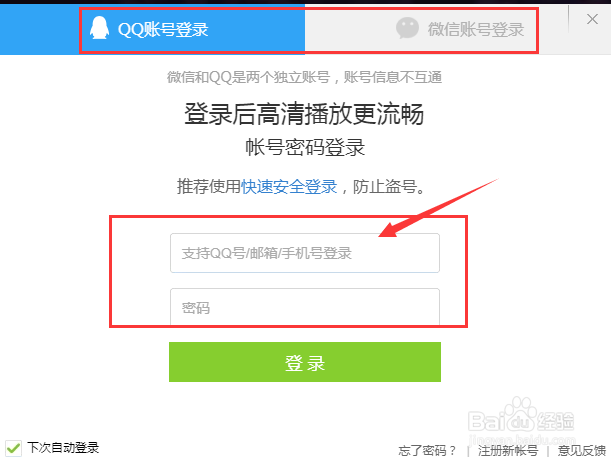
Task: Untick the green 下次自动登录 checkmark box
Action: [13, 448]
